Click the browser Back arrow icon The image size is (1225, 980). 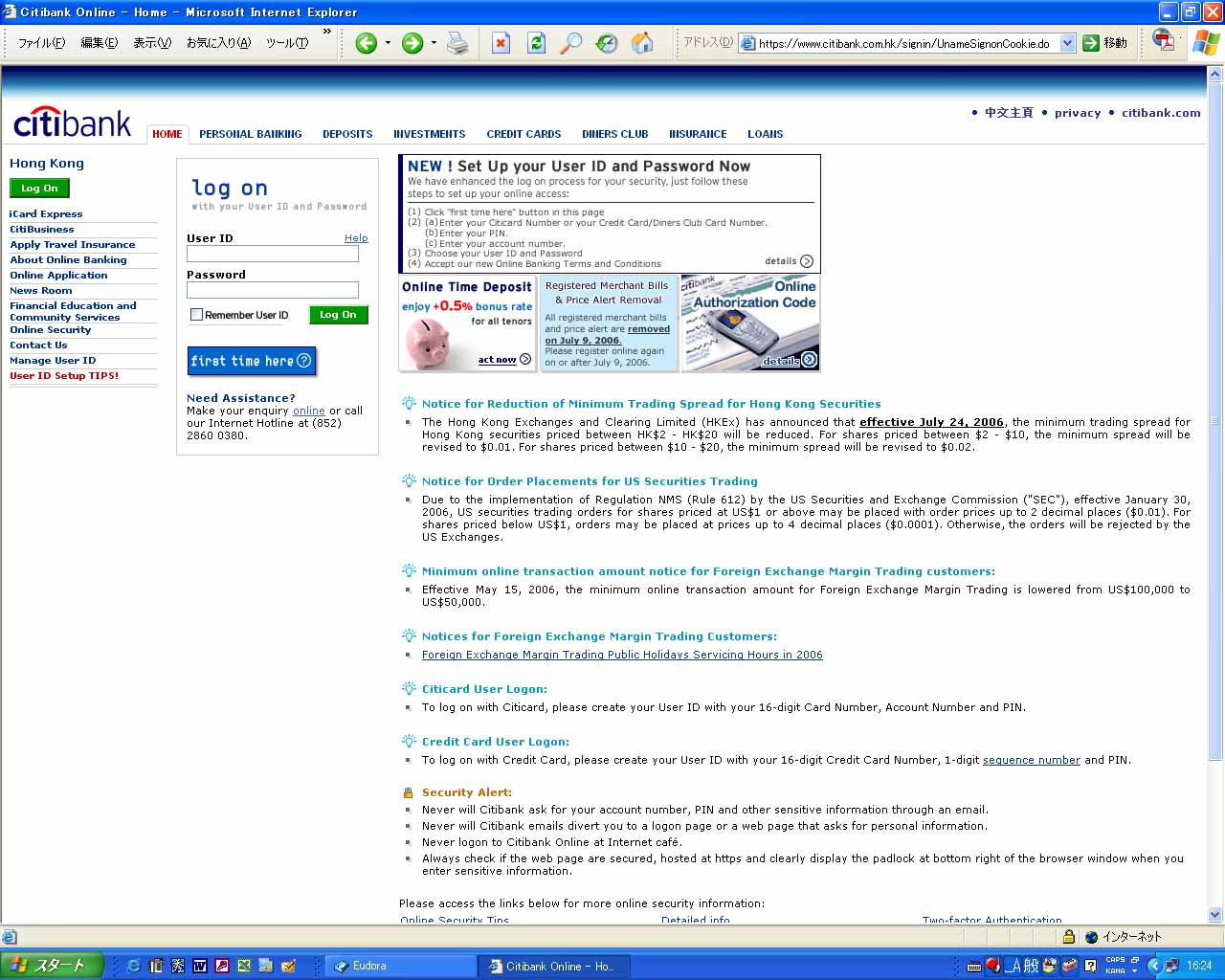(366, 43)
